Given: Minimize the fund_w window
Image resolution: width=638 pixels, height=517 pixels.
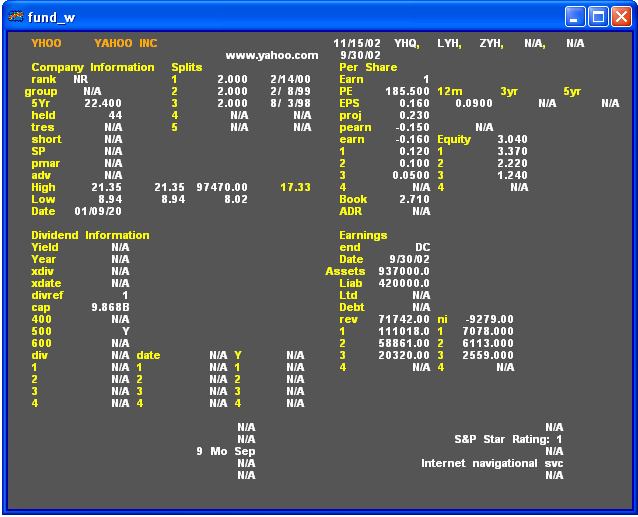Looking at the screenshot, I should pos(575,17).
